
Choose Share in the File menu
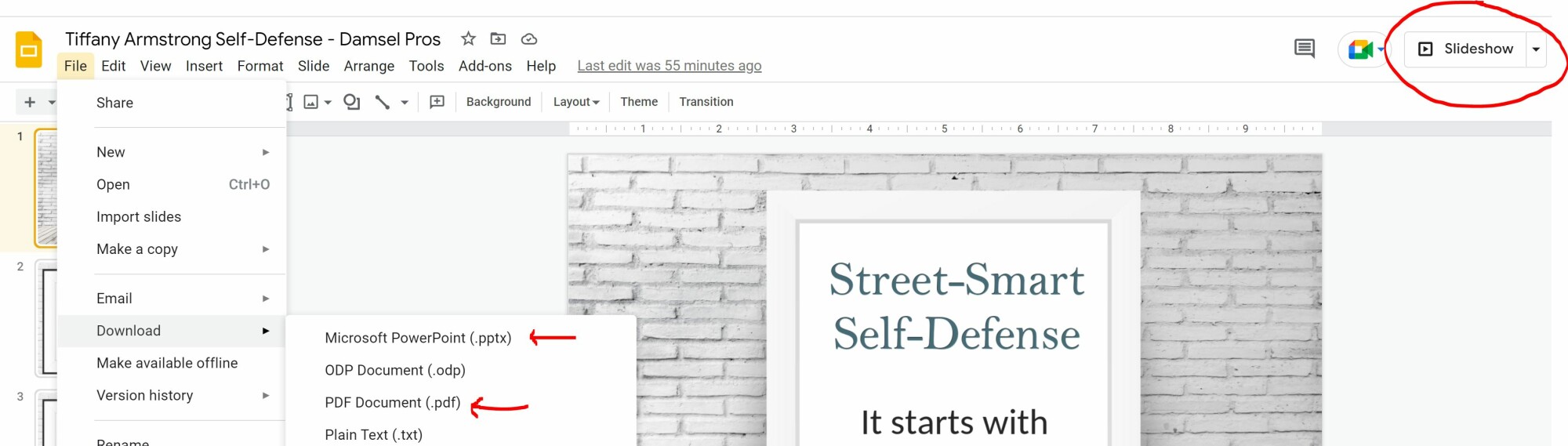point(171,103)
